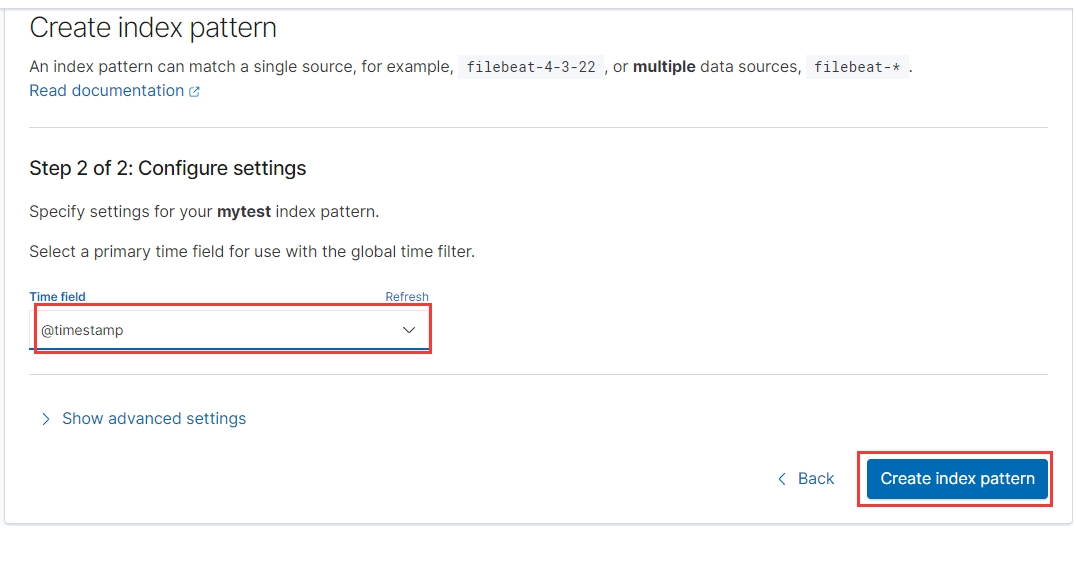Screen dimensions: 1076x567
Task: Click the Create index pattern page heading
Action: pos(153,28)
